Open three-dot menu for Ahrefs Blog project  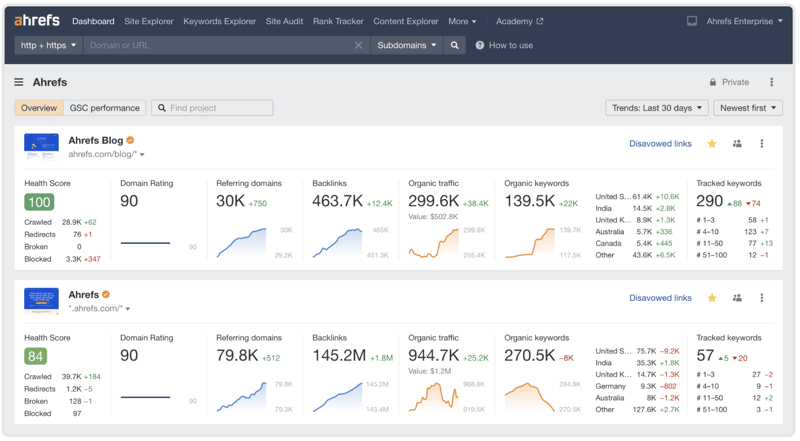[762, 143]
